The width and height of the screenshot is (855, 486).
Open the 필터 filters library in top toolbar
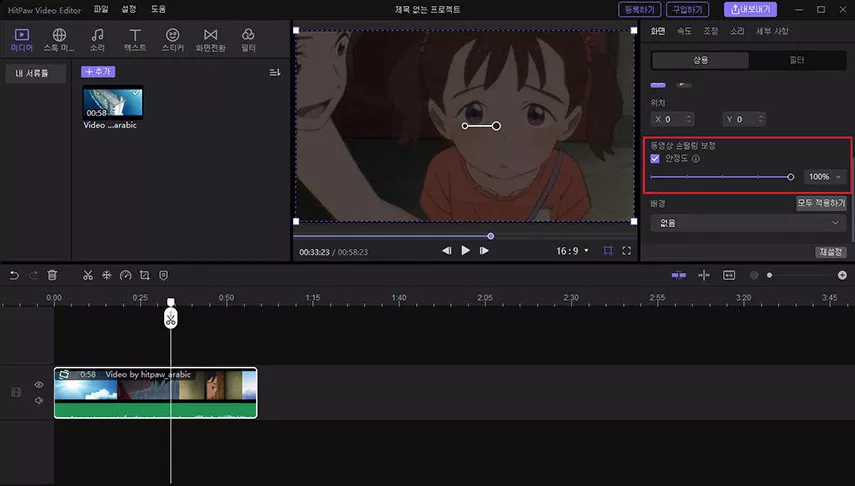248,40
